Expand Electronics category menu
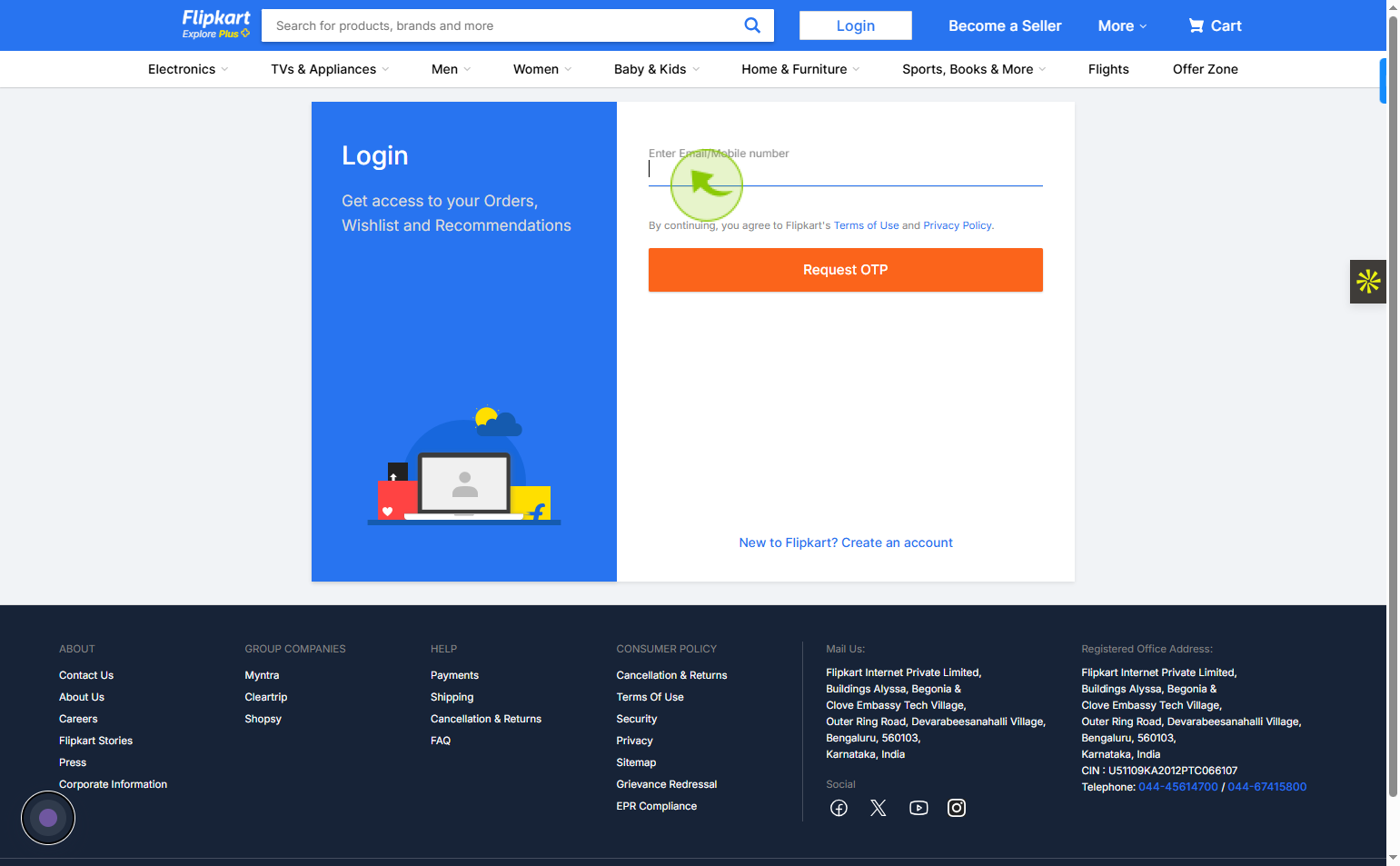The image size is (1400, 866). pos(188,69)
